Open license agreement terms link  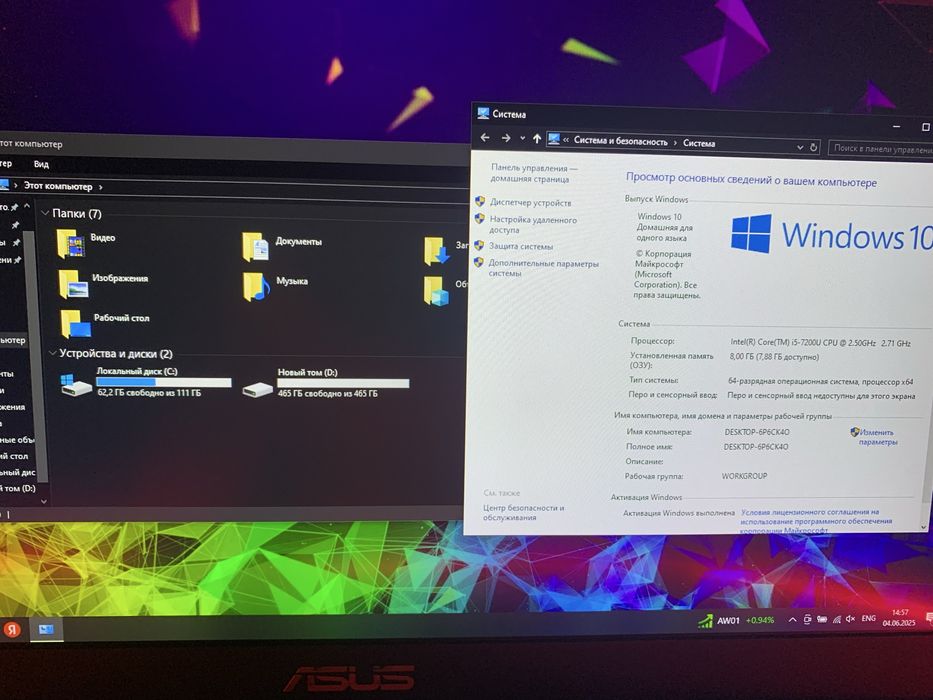pos(816,520)
